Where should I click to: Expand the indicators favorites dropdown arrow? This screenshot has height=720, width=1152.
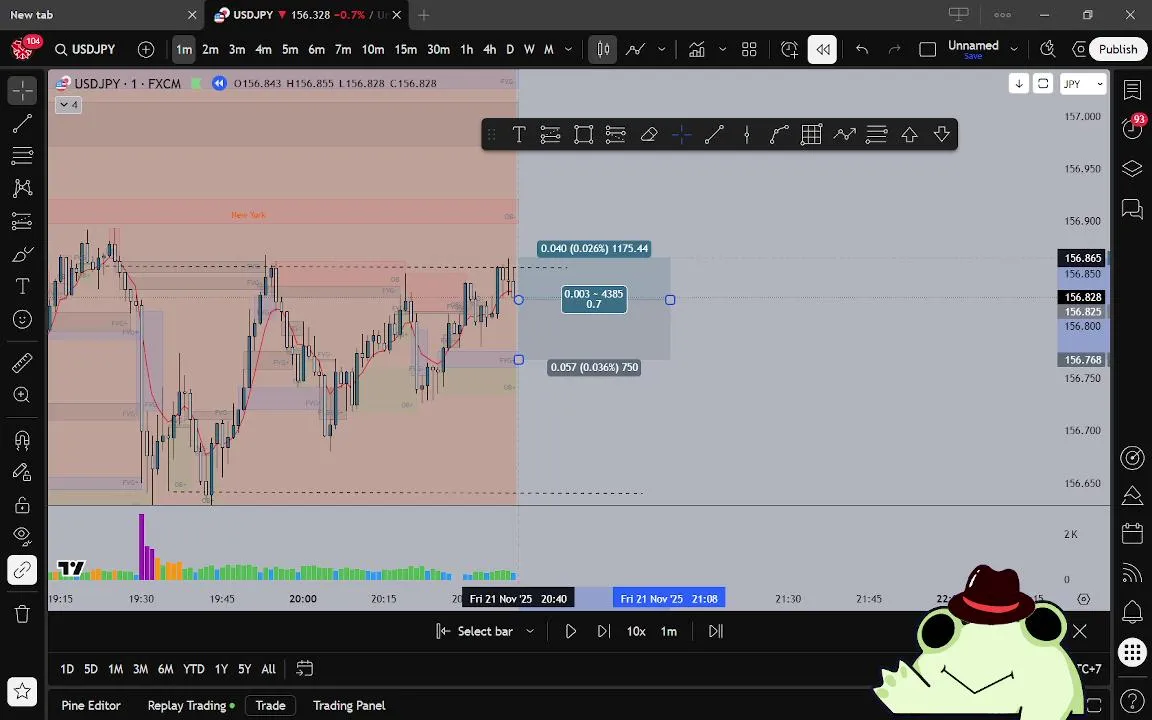722,49
